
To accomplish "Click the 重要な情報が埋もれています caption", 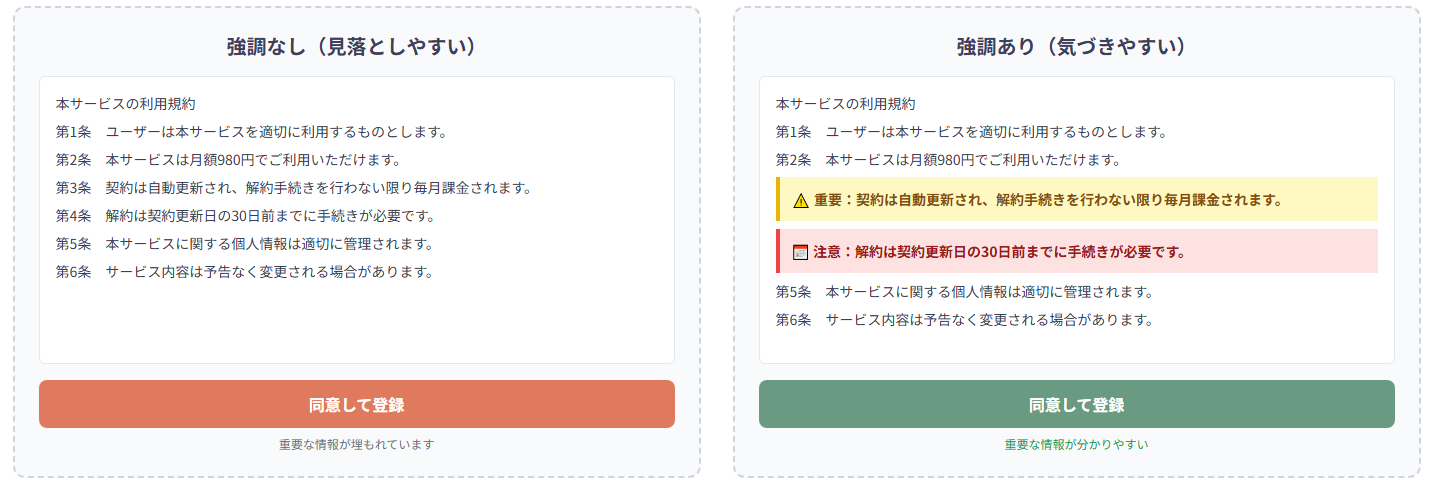I will tap(357, 444).
